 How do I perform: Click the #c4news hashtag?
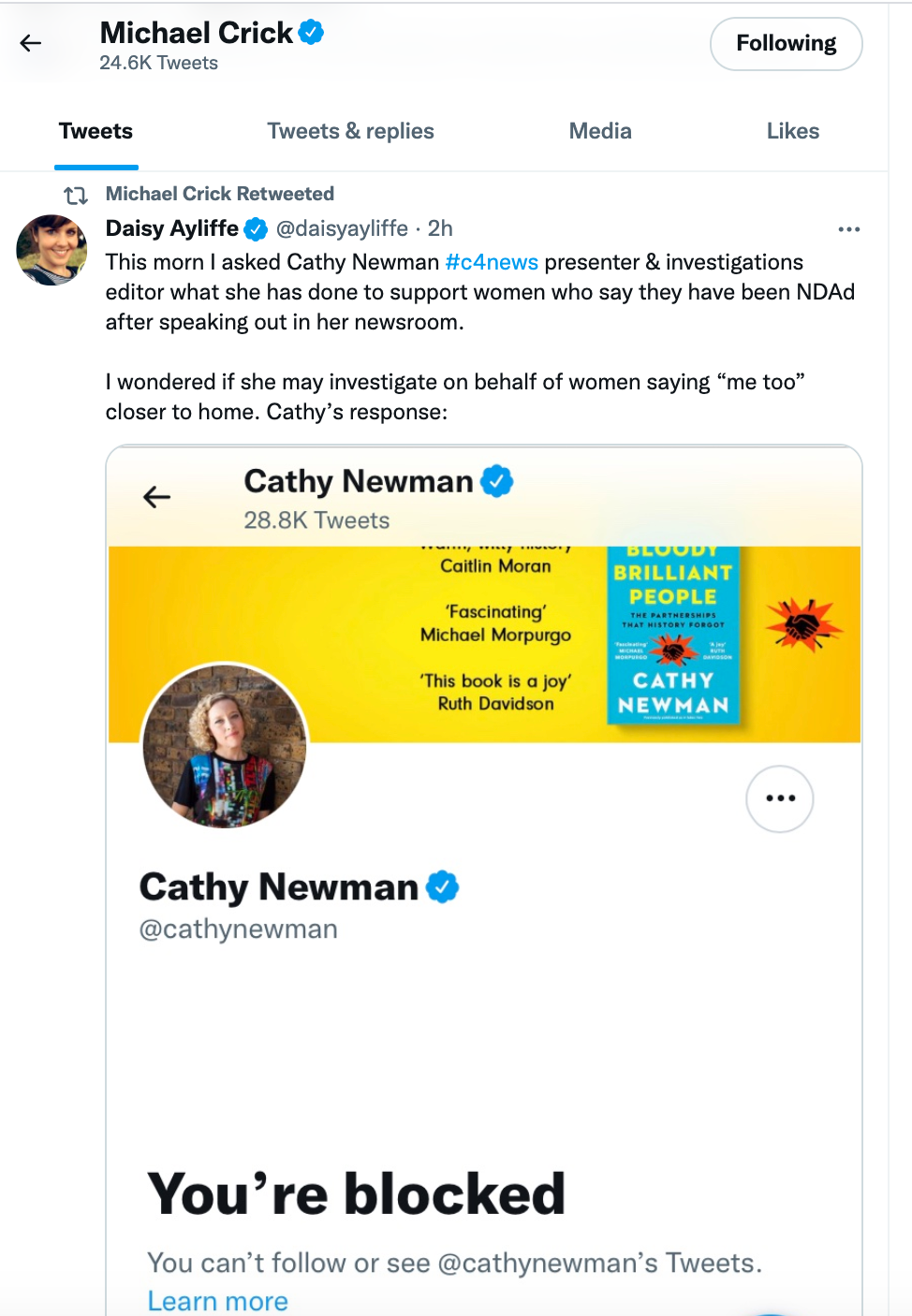(x=492, y=262)
